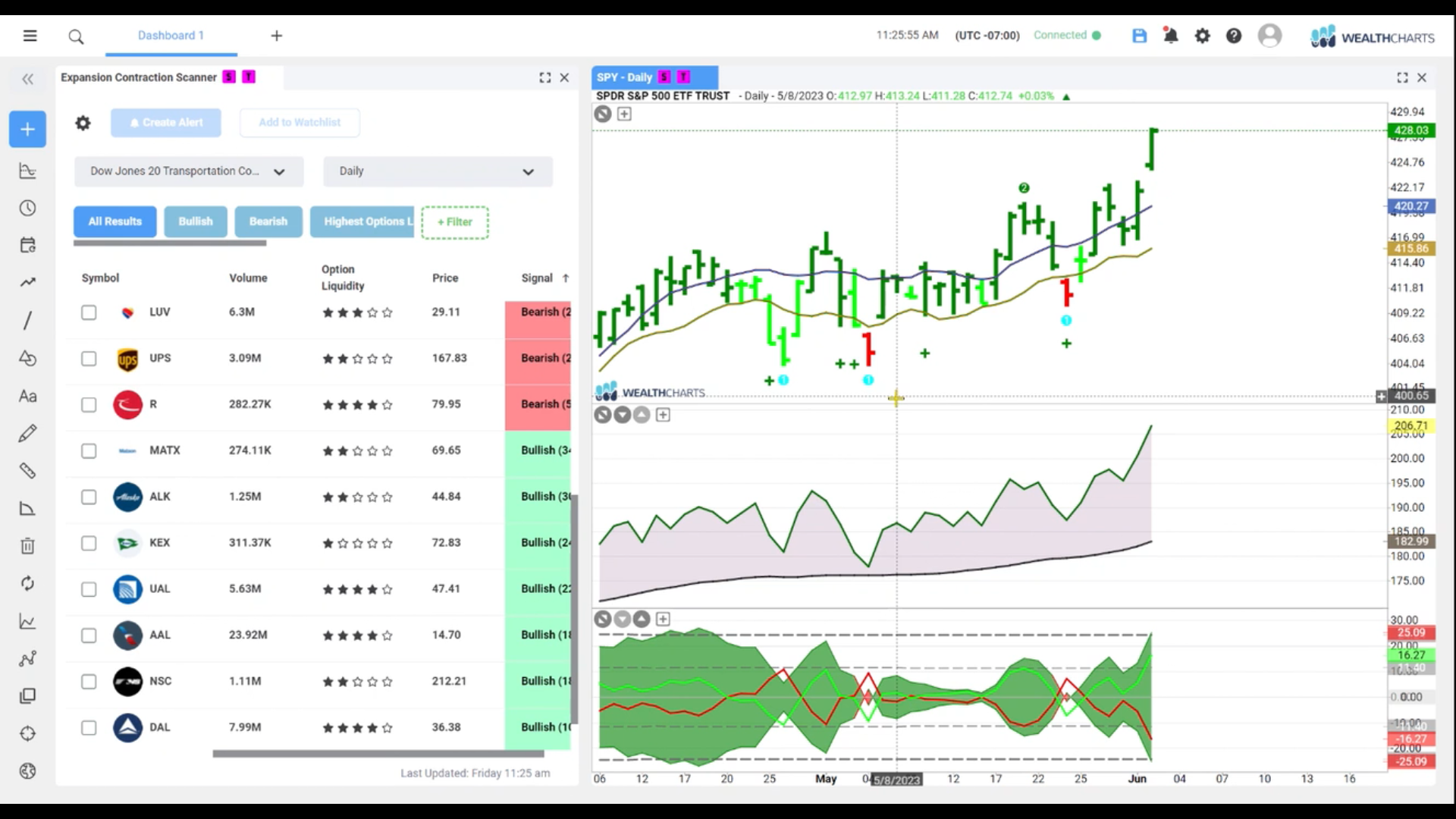The image size is (1456, 819).
Task: Check the KEX row checkbox
Action: [x=89, y=544]
